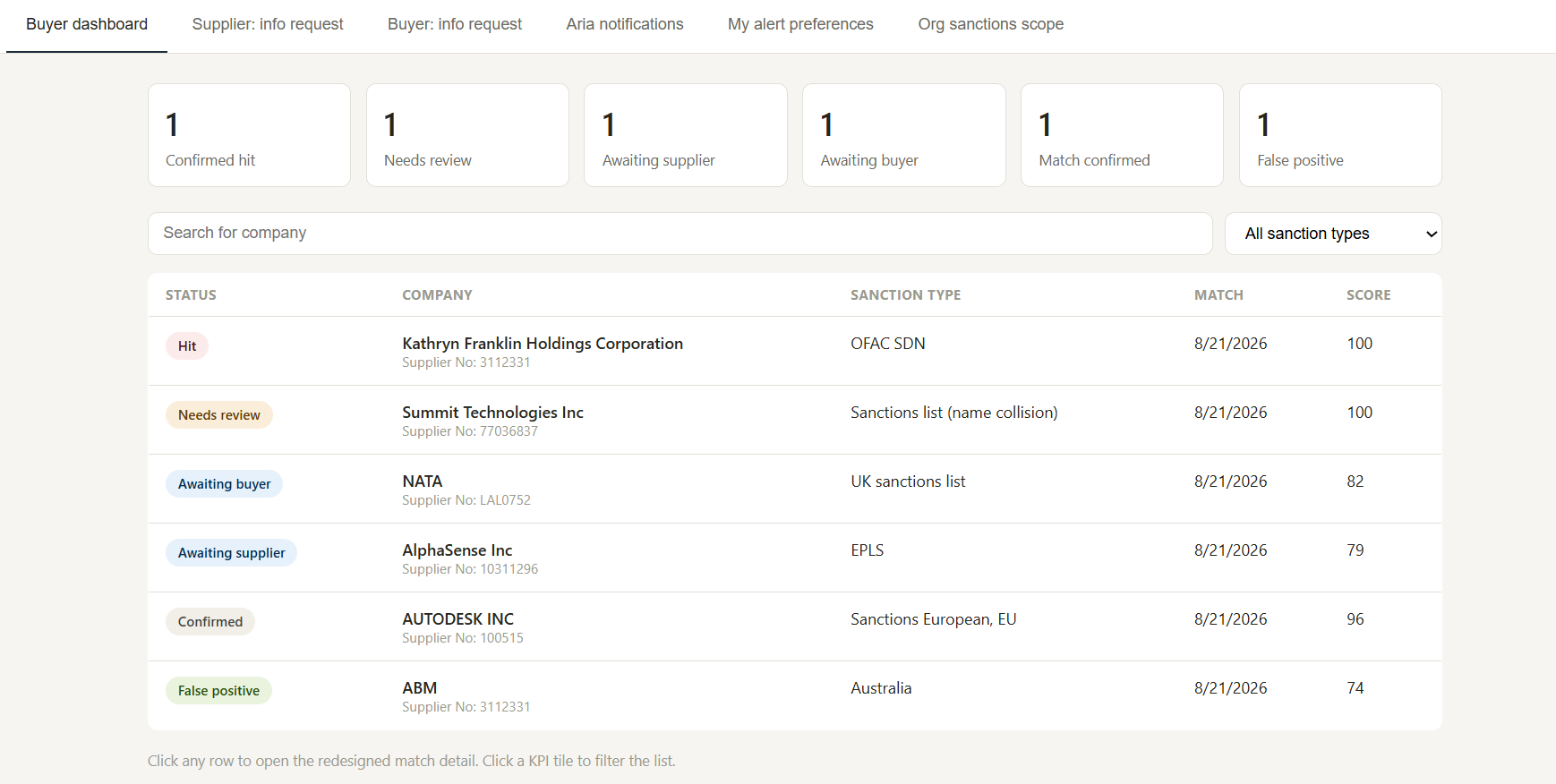This screenshot has height=784, width=1556.
Task: Open the Buyer: info request tab
Action: [x=455, y=25]
